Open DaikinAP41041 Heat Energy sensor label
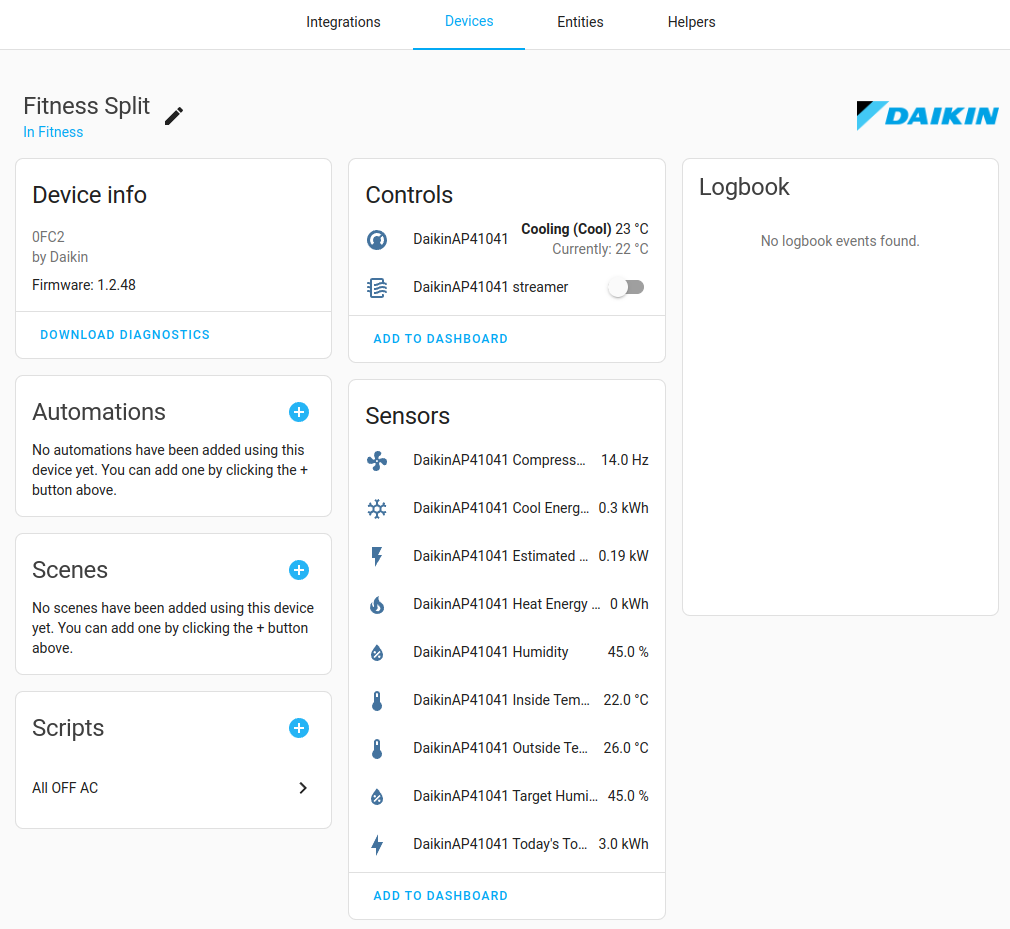Screen dimensions: 1010x929 pyautogui.click(x=507, y=604)
